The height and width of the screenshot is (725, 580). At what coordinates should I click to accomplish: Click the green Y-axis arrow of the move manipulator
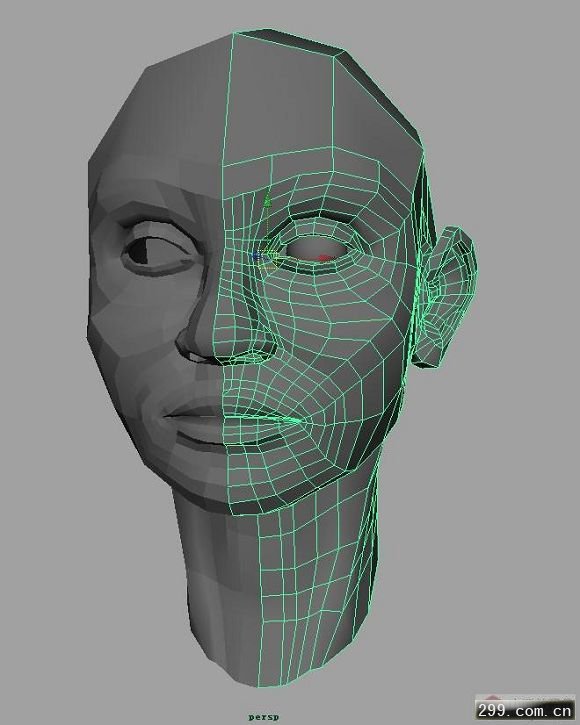(266, 199)
